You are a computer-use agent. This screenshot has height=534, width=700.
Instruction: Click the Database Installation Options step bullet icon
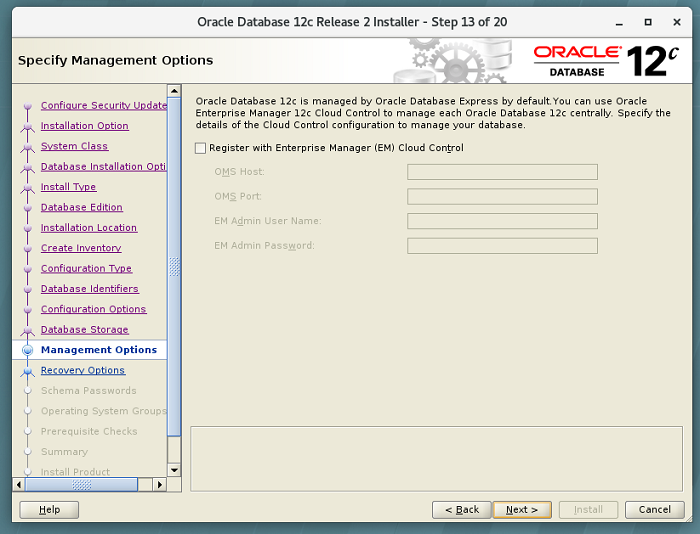[x=28, y=167]
